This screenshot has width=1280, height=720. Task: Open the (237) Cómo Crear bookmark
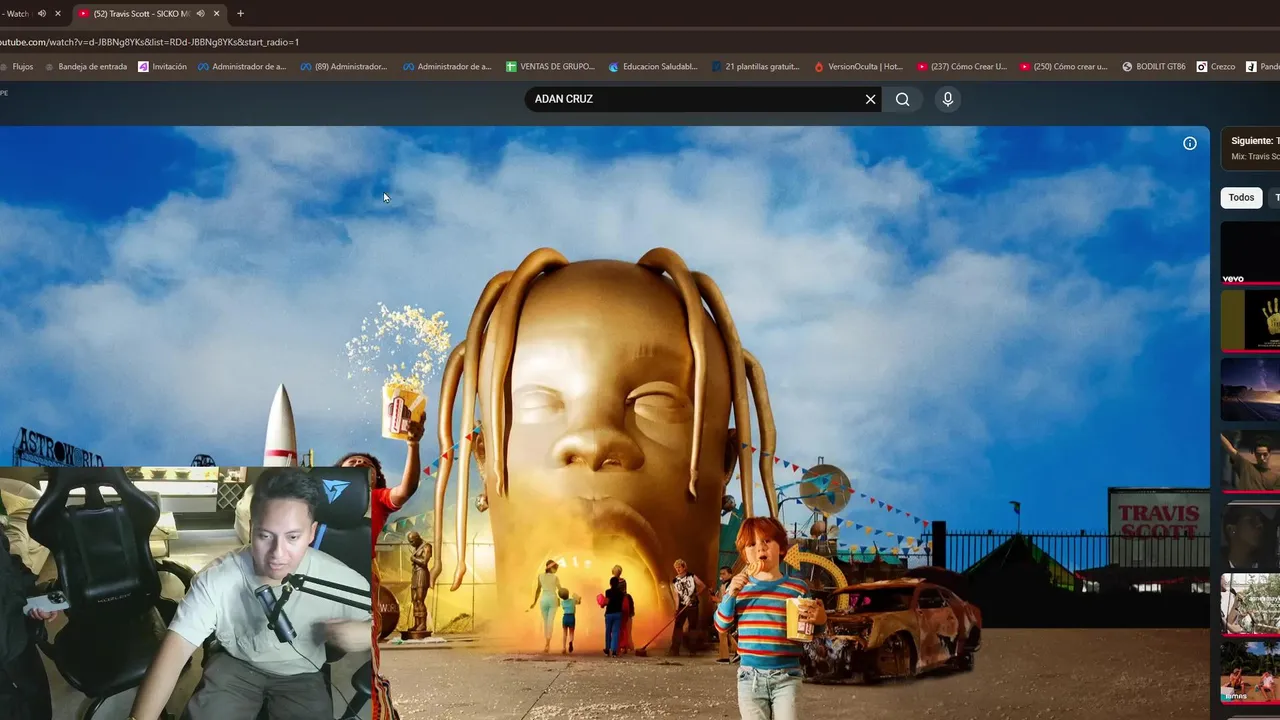(962, 66)
